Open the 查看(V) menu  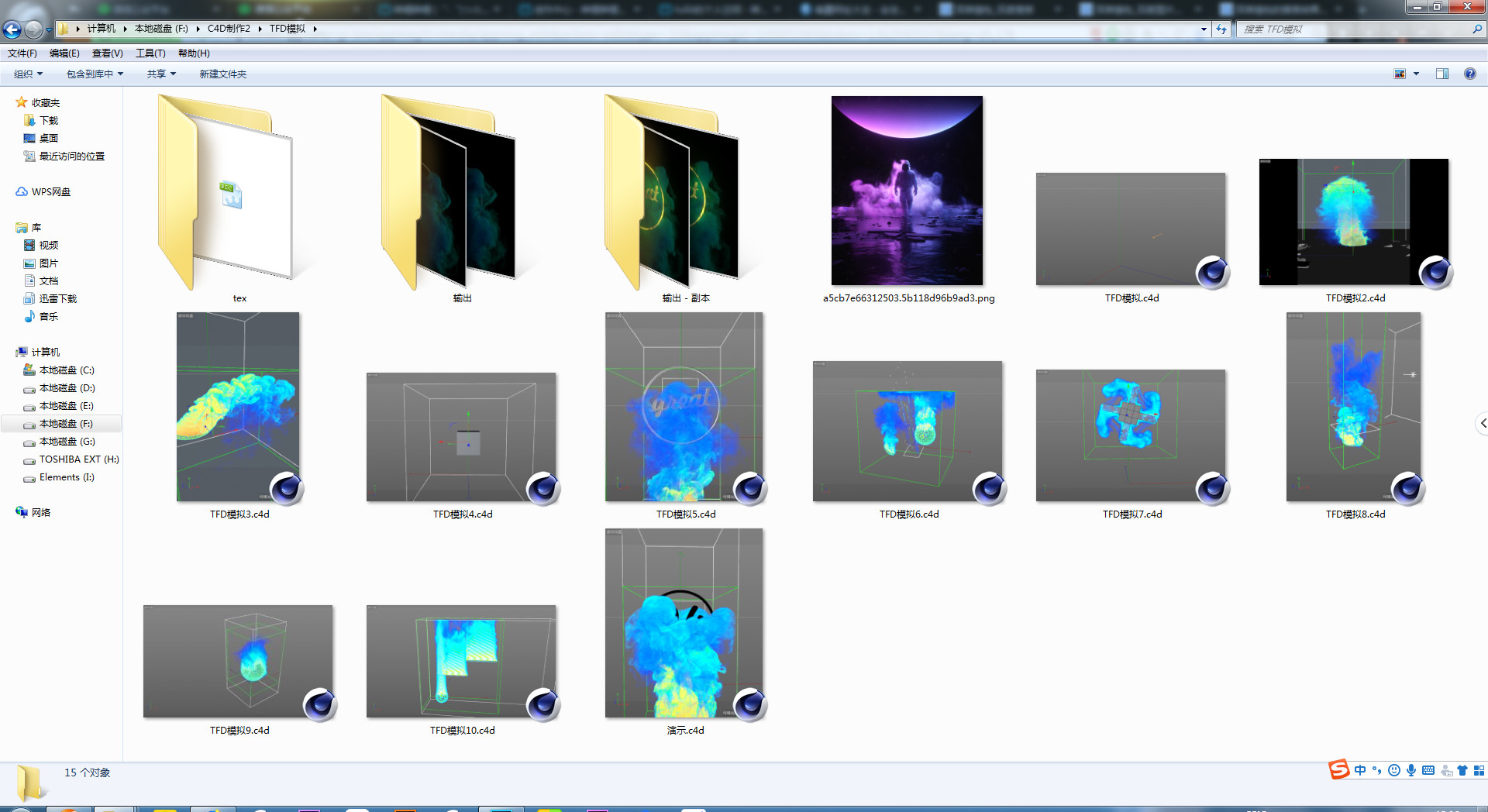pos(108,53)
